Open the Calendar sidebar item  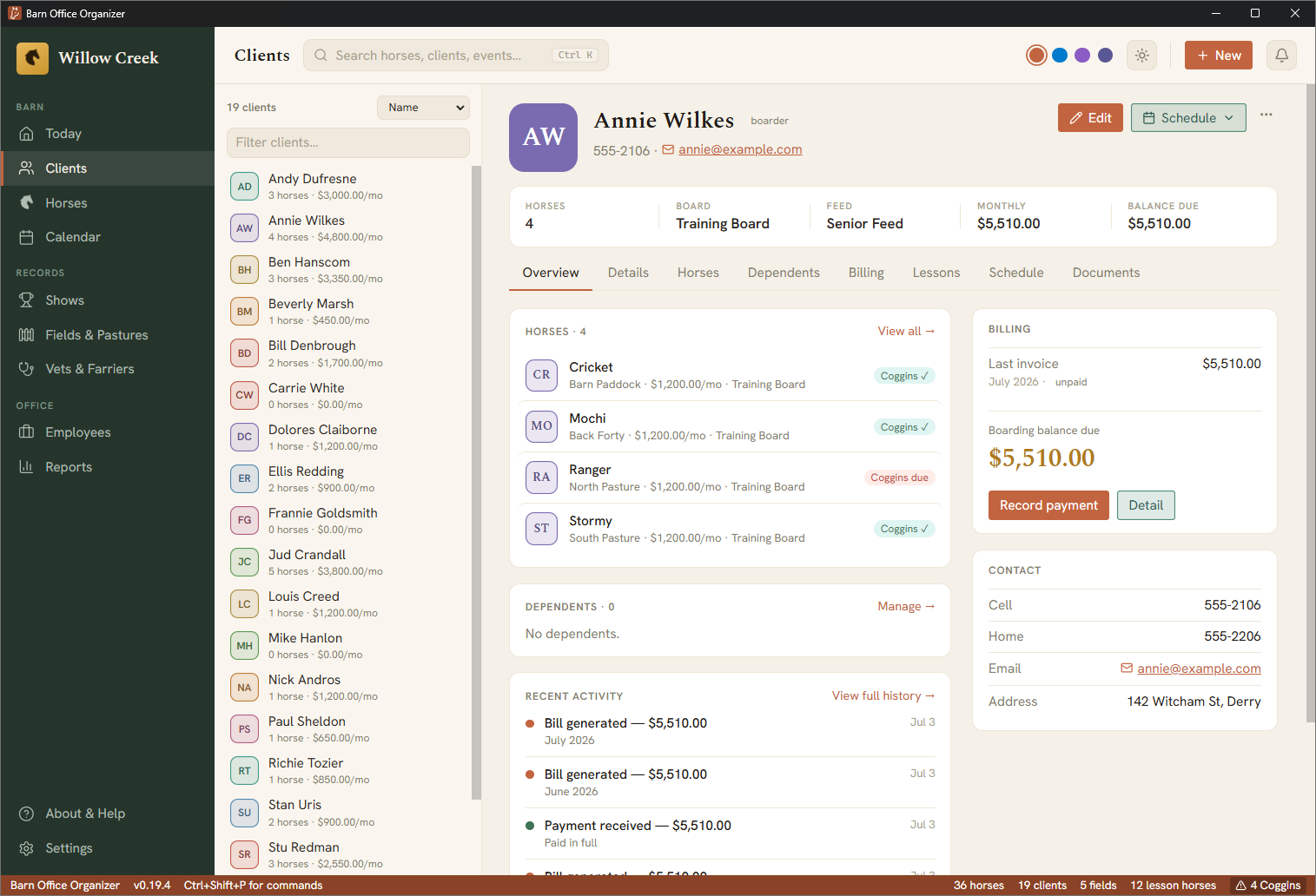tap(107, 237)
